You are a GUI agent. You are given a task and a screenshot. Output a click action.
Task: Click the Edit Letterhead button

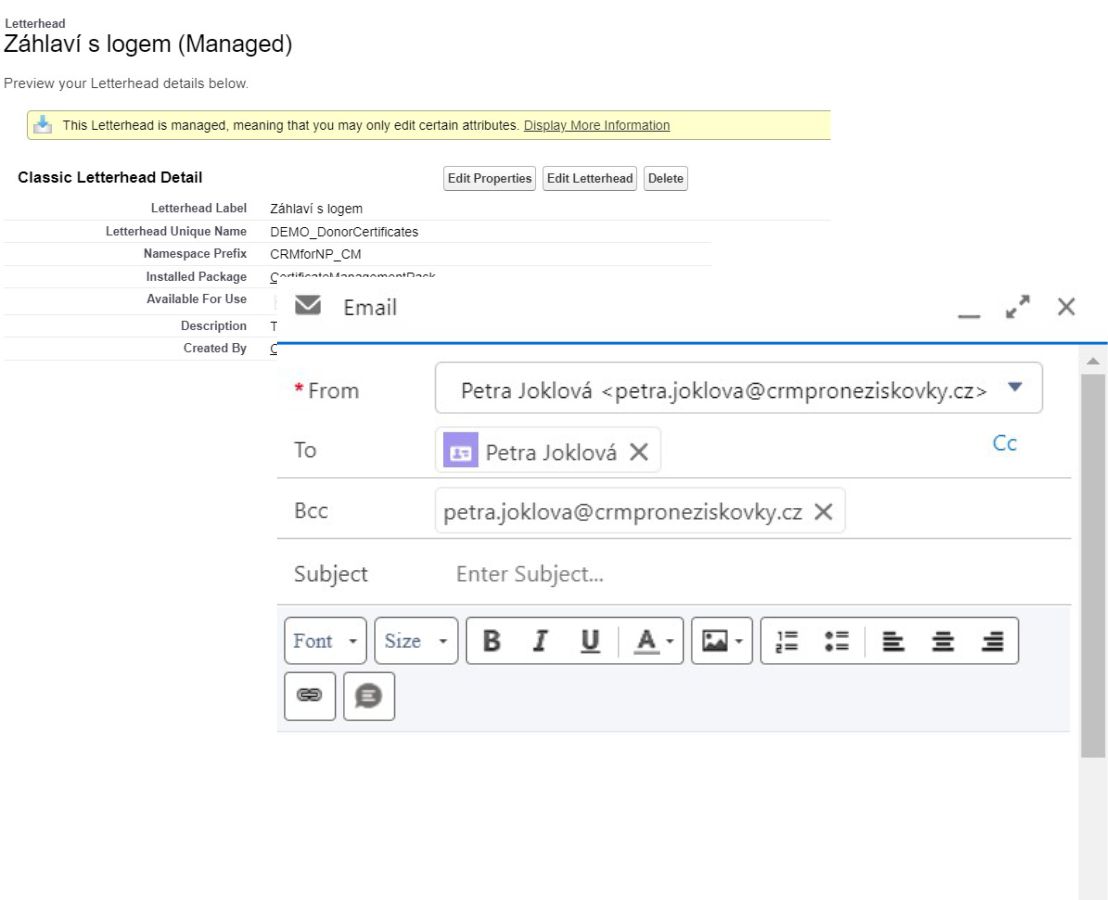pos(590,178)
